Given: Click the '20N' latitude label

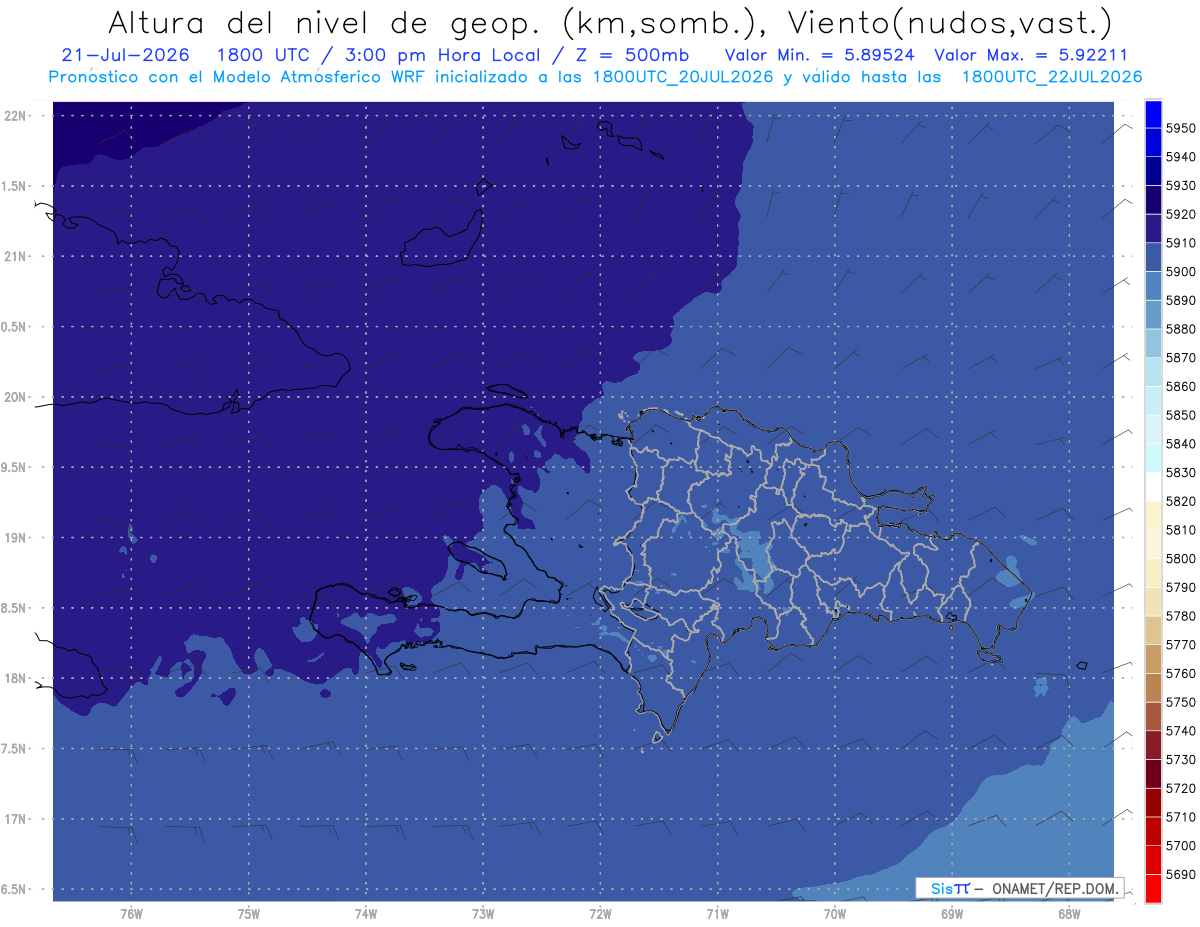Looking at the screenshot, I should coord(17,397).
